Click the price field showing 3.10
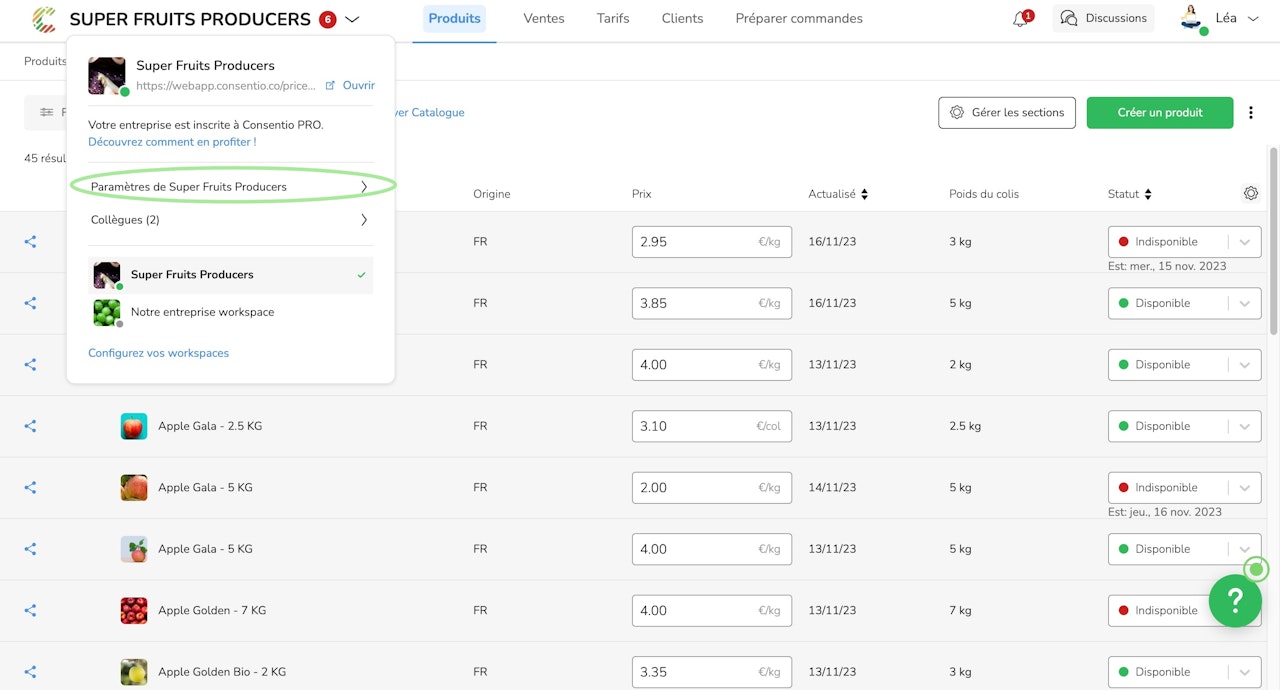 (695, 426)
